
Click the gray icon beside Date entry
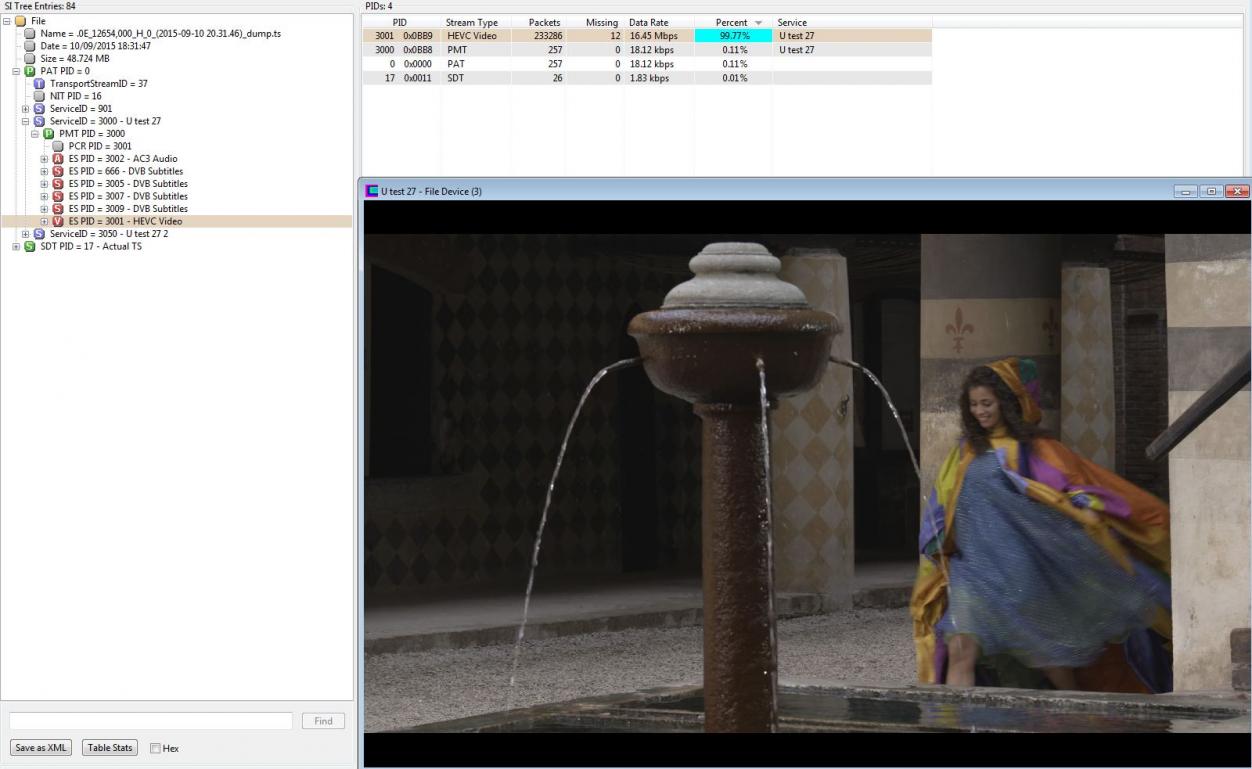[x=30, y=46]
